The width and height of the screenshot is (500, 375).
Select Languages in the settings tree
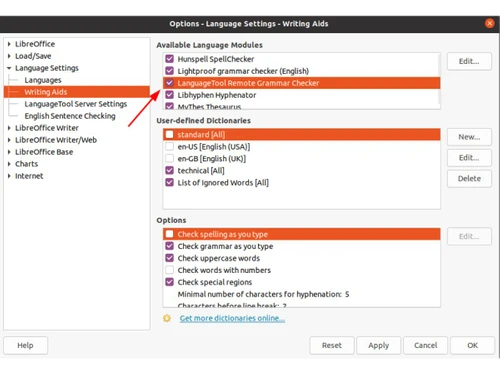[x=43, y=80]
